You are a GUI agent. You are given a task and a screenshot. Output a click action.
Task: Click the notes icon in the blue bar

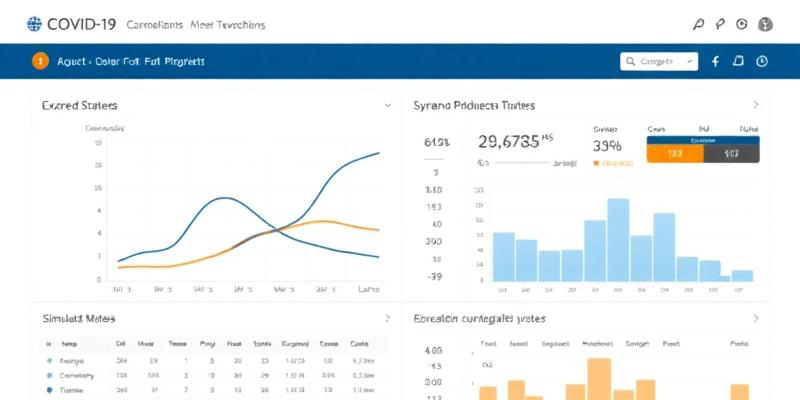[739, 62]
